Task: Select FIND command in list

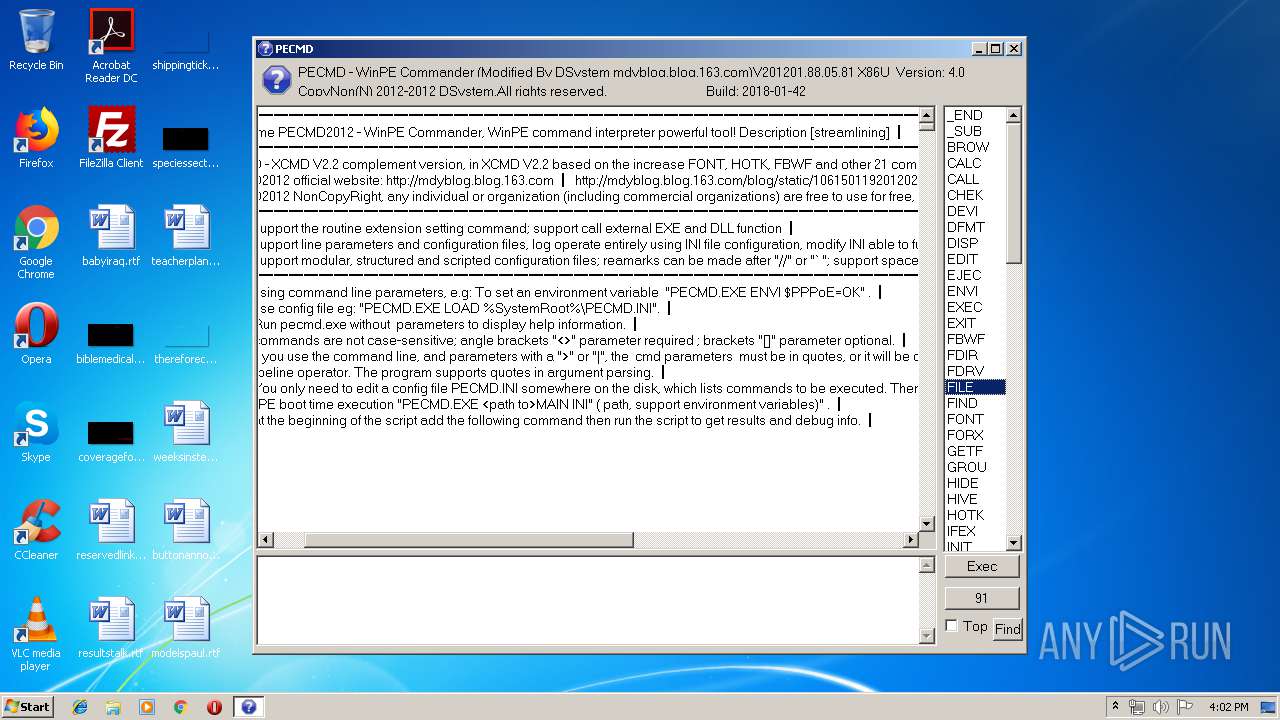Action: tap(975, 403)
